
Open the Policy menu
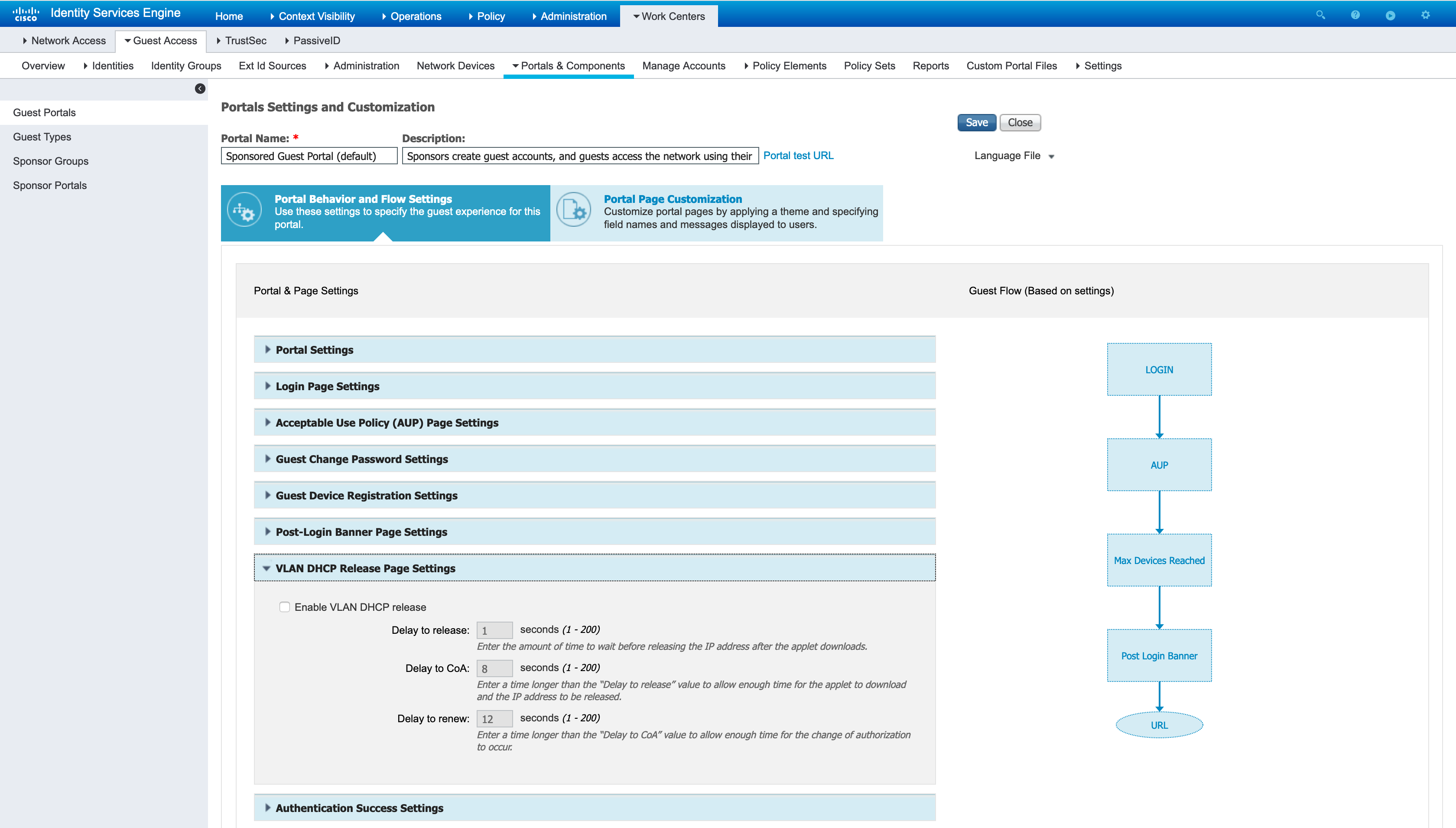[x=487, y=16]
